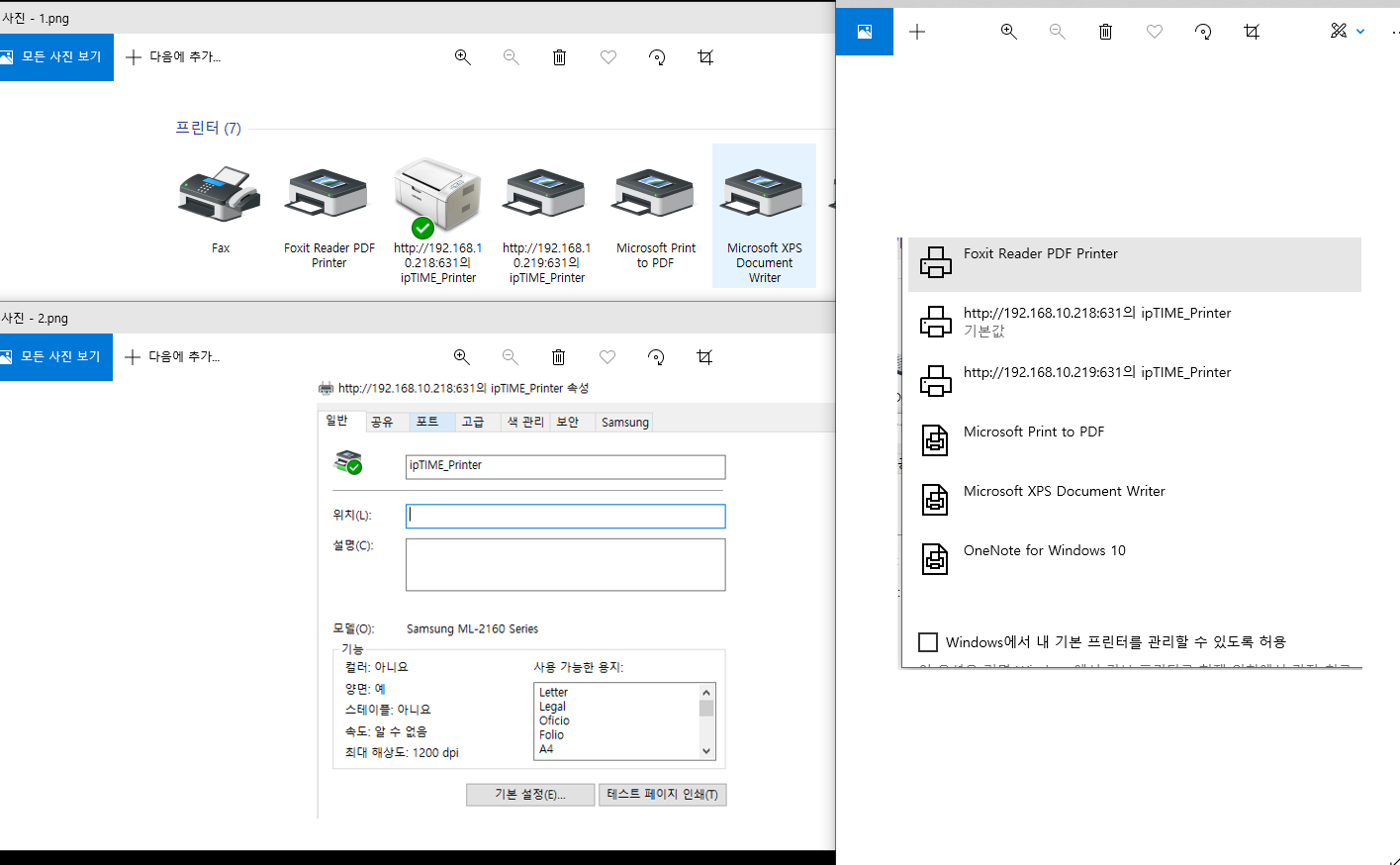Viewport: 1400px width, 865px height.
Task: Select the OneNote for Windows 10 row
Action: click(x=1135, y=559)
